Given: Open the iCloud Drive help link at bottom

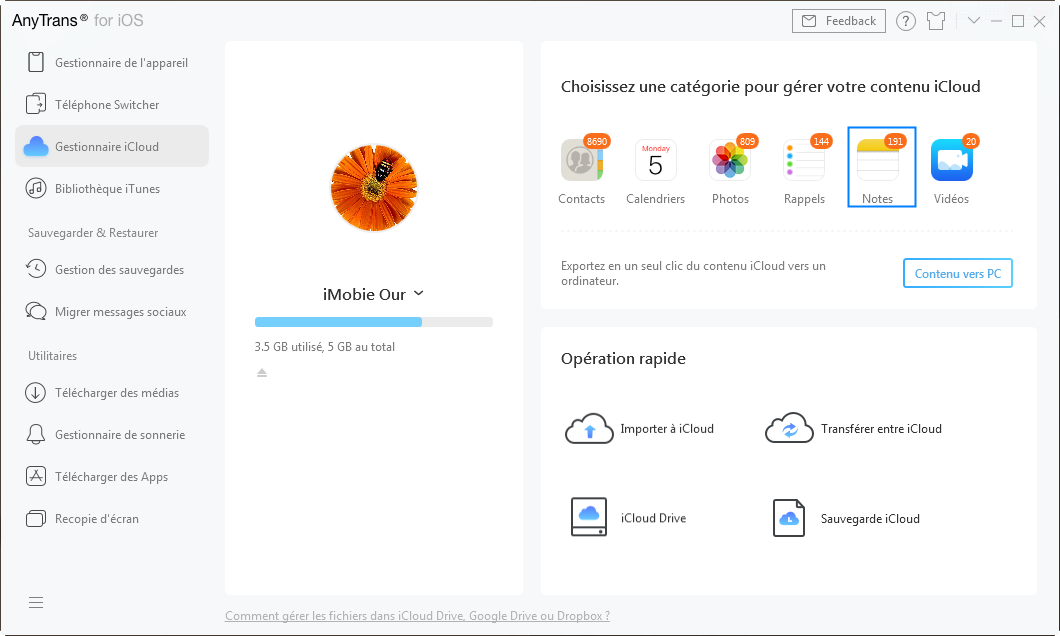Looking at the screenshot, I should (417, 616).
